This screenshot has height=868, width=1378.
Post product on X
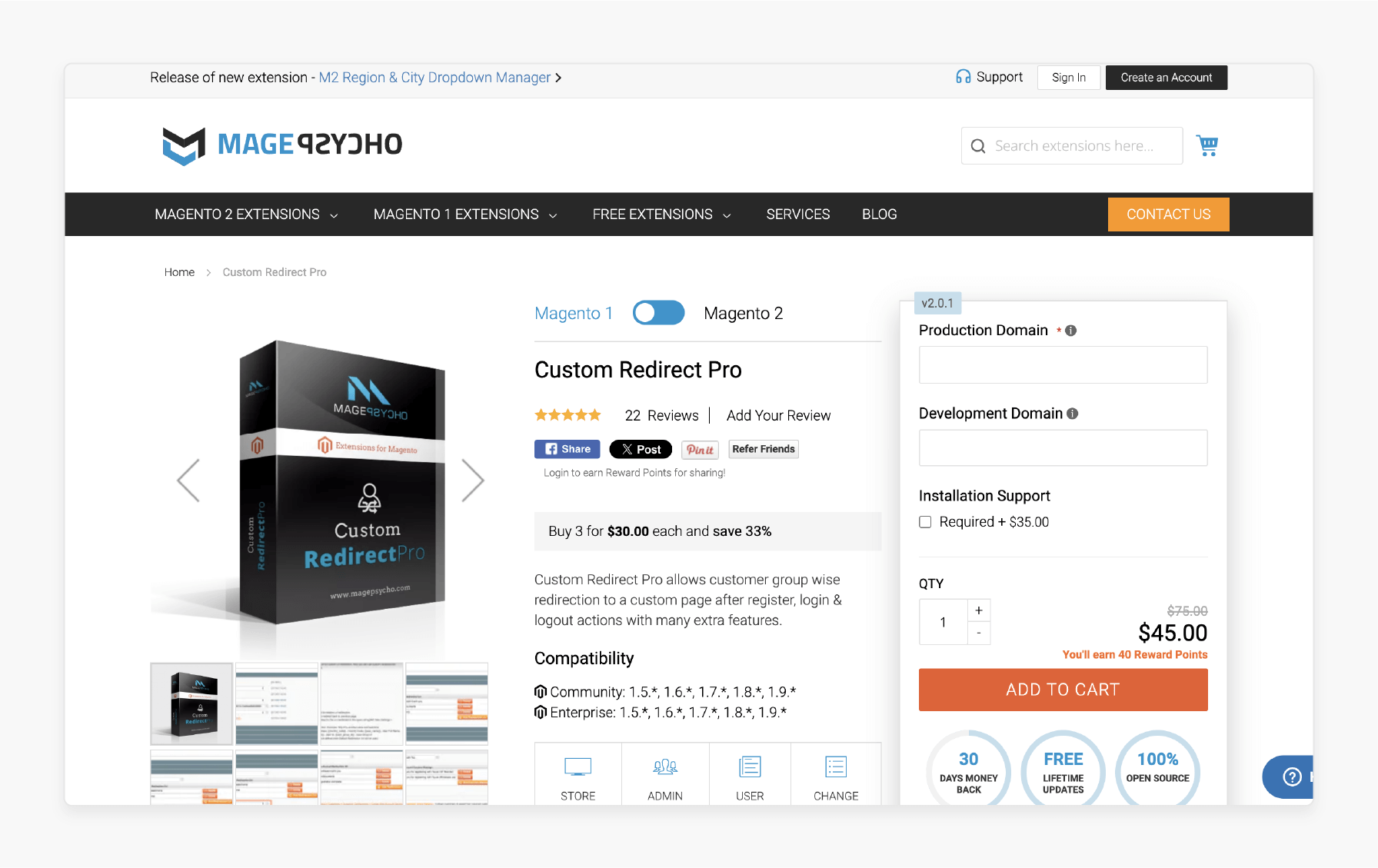pyautogui.click(x=641, y=449)
